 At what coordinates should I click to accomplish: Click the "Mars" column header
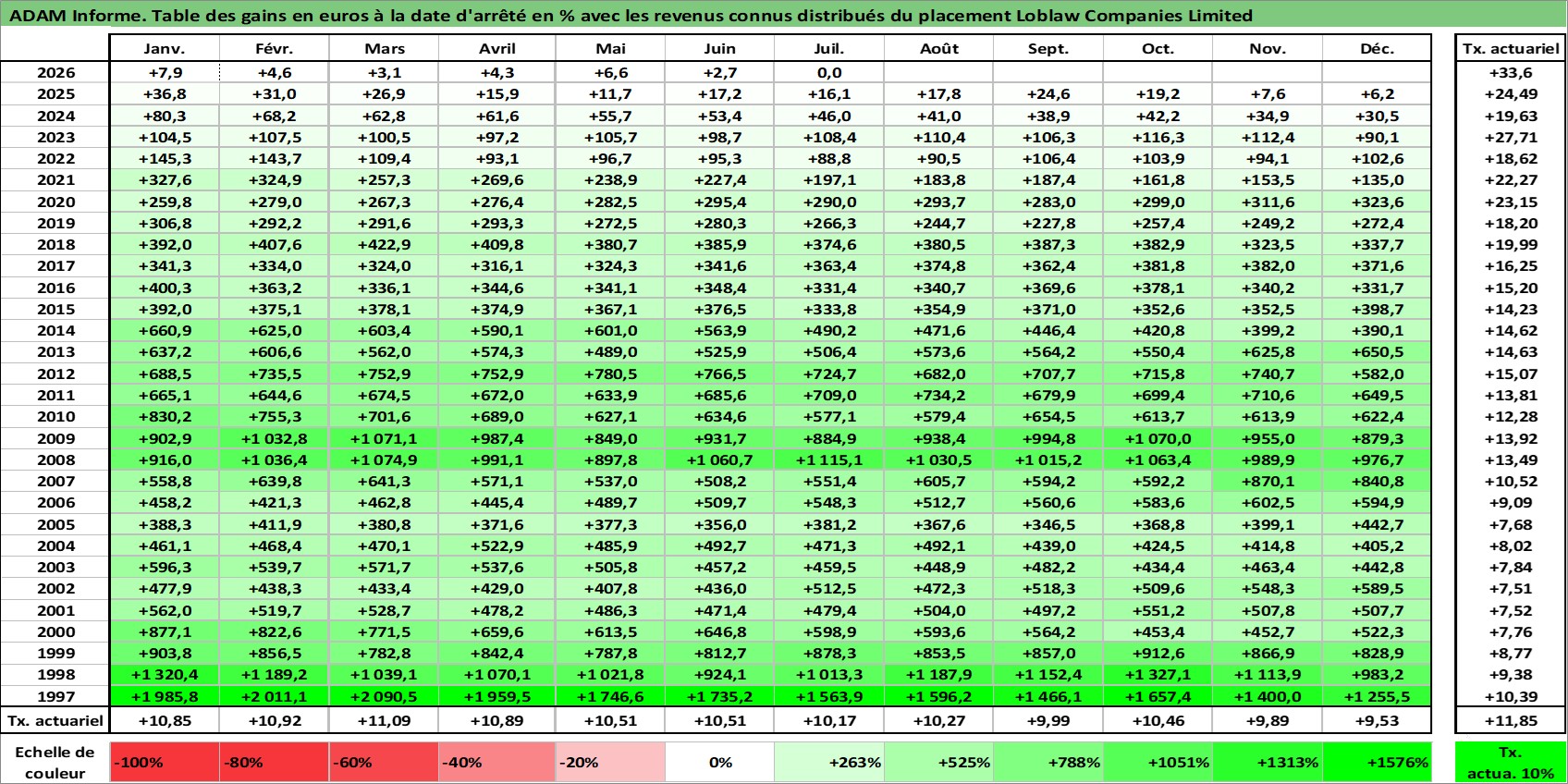385,48
